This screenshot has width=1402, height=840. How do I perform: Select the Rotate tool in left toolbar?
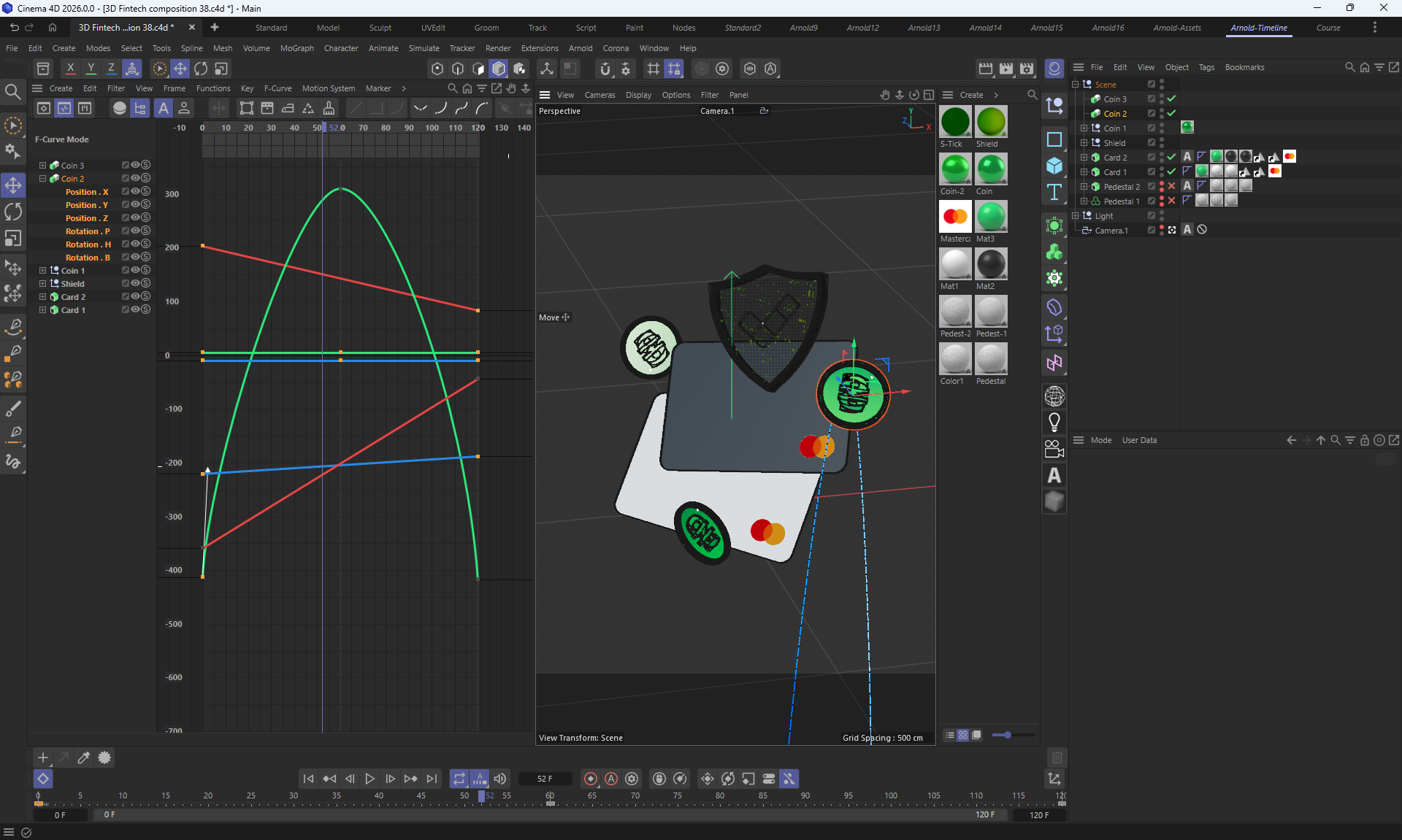click(x=13, y=212)
